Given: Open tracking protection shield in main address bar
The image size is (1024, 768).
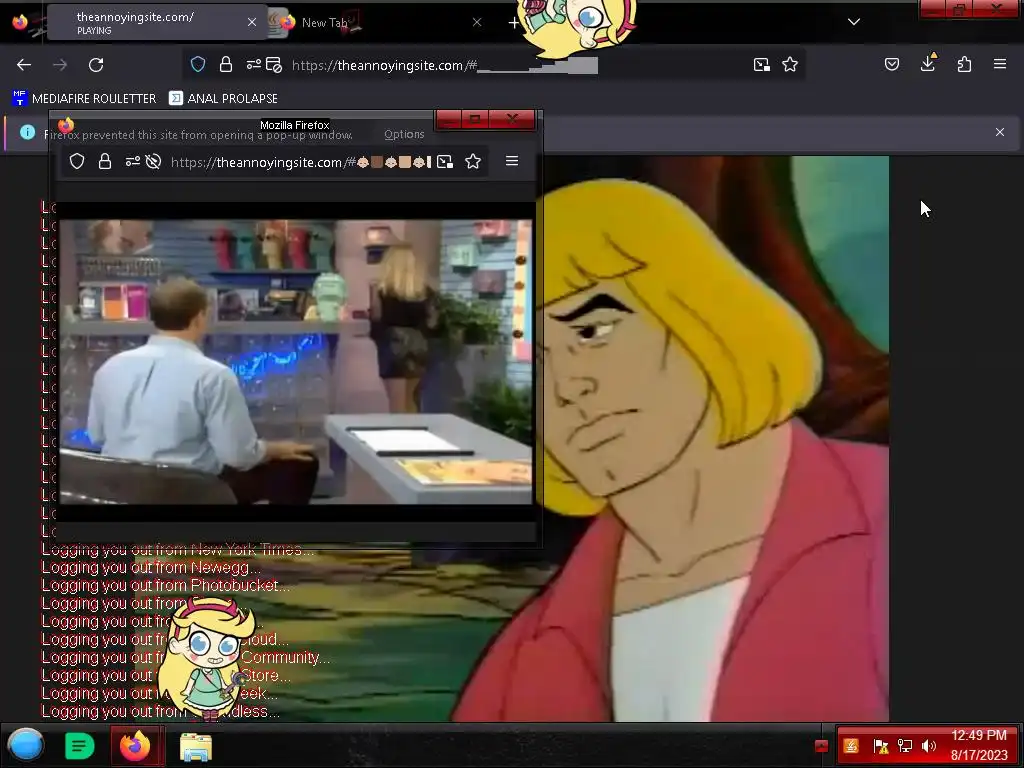Looking at the screenshot, I should coord(198,64).
